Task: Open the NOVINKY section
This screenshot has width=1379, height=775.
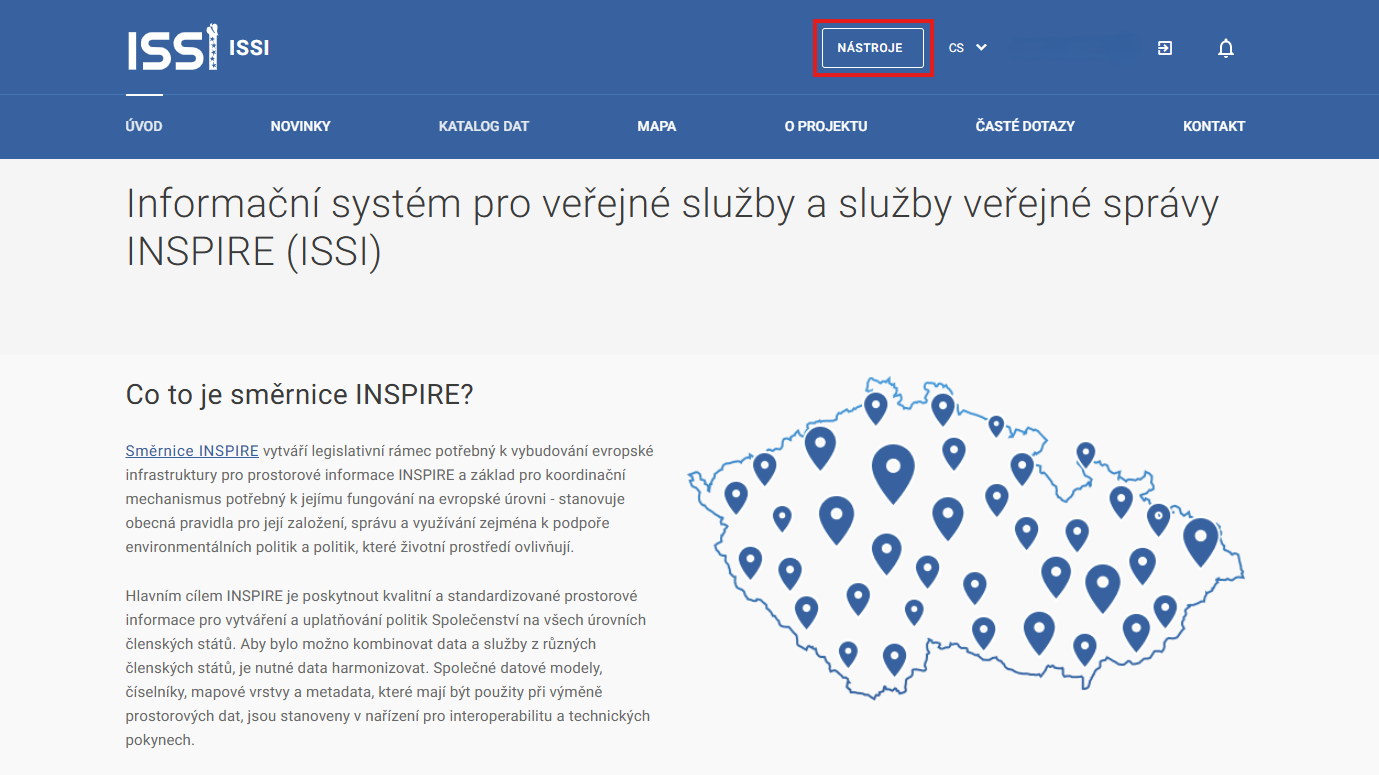Action: pyautogui.click(x=300, y=126)
